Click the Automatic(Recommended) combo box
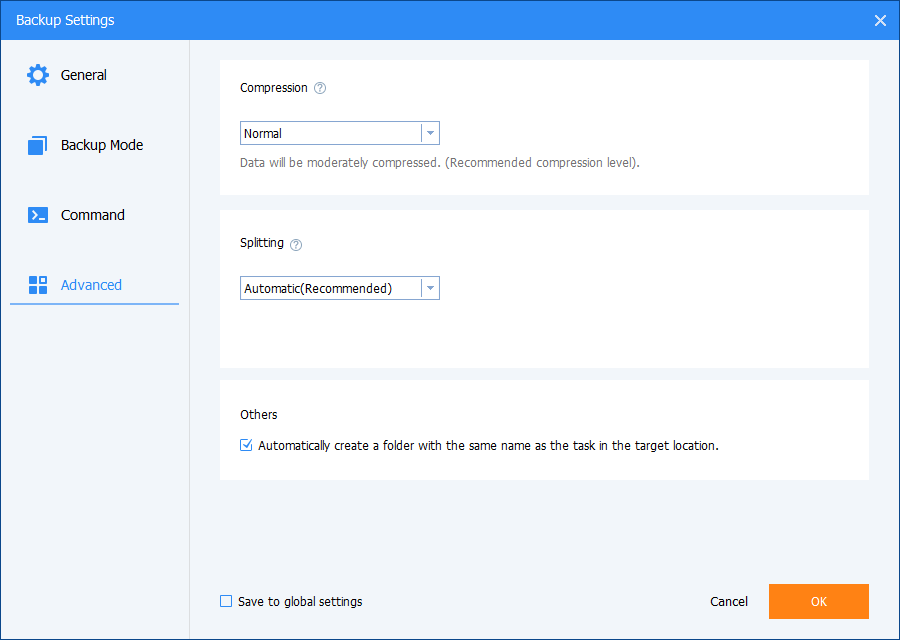 [x=340, y=288]
